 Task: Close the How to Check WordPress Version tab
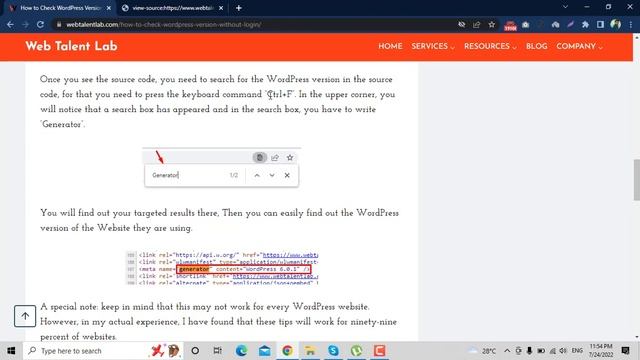coord(109,8)
